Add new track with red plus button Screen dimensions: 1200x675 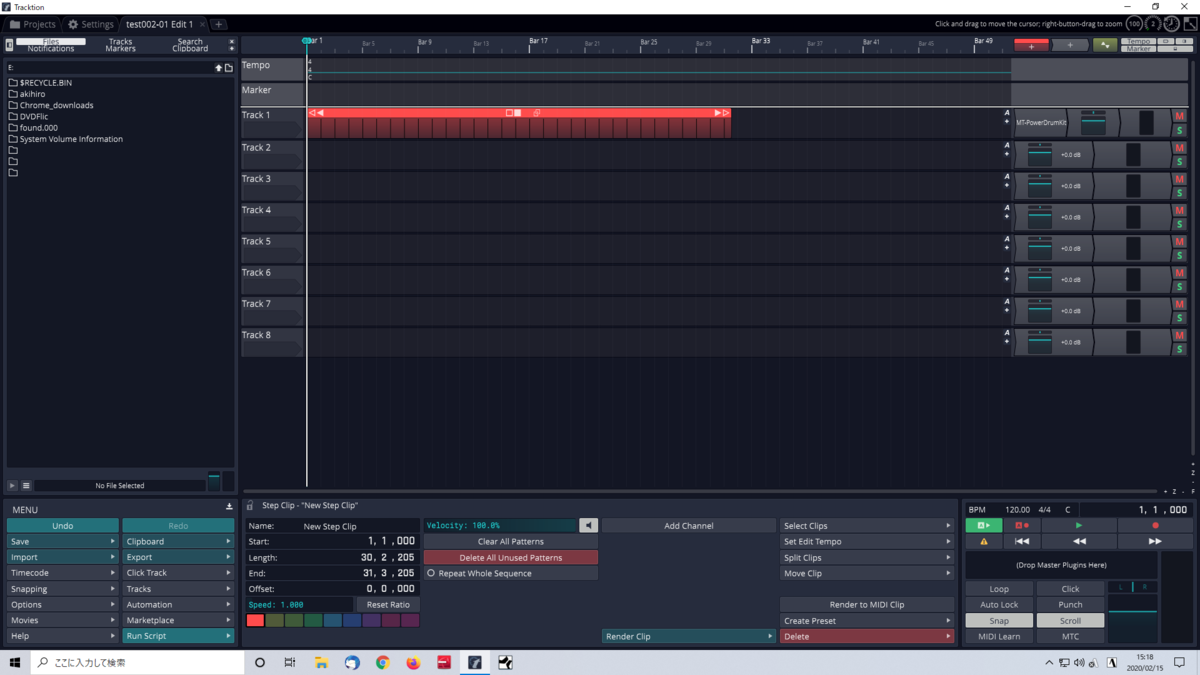(1031, 45)
